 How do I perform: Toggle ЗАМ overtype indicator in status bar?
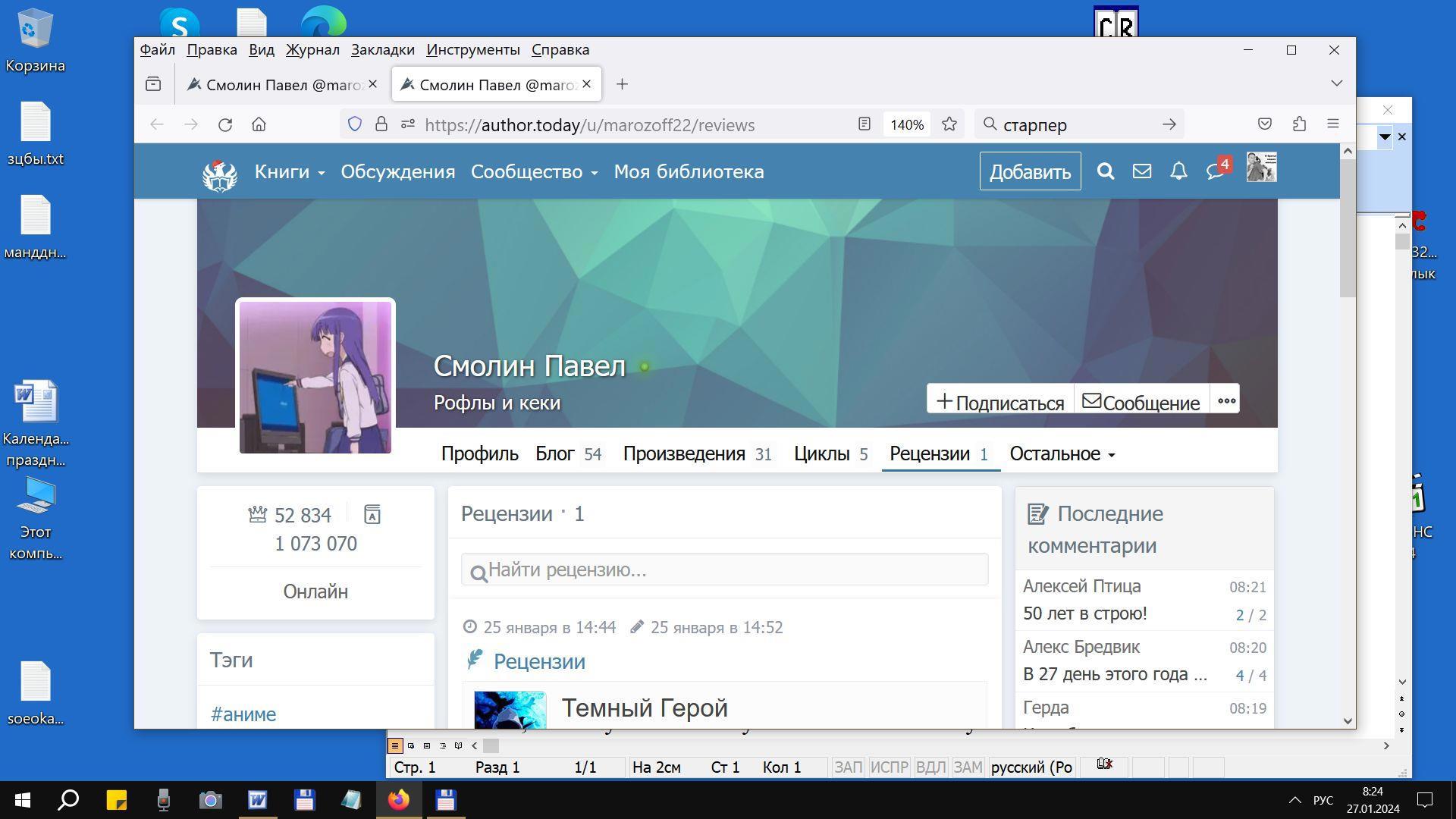[968, 767]
